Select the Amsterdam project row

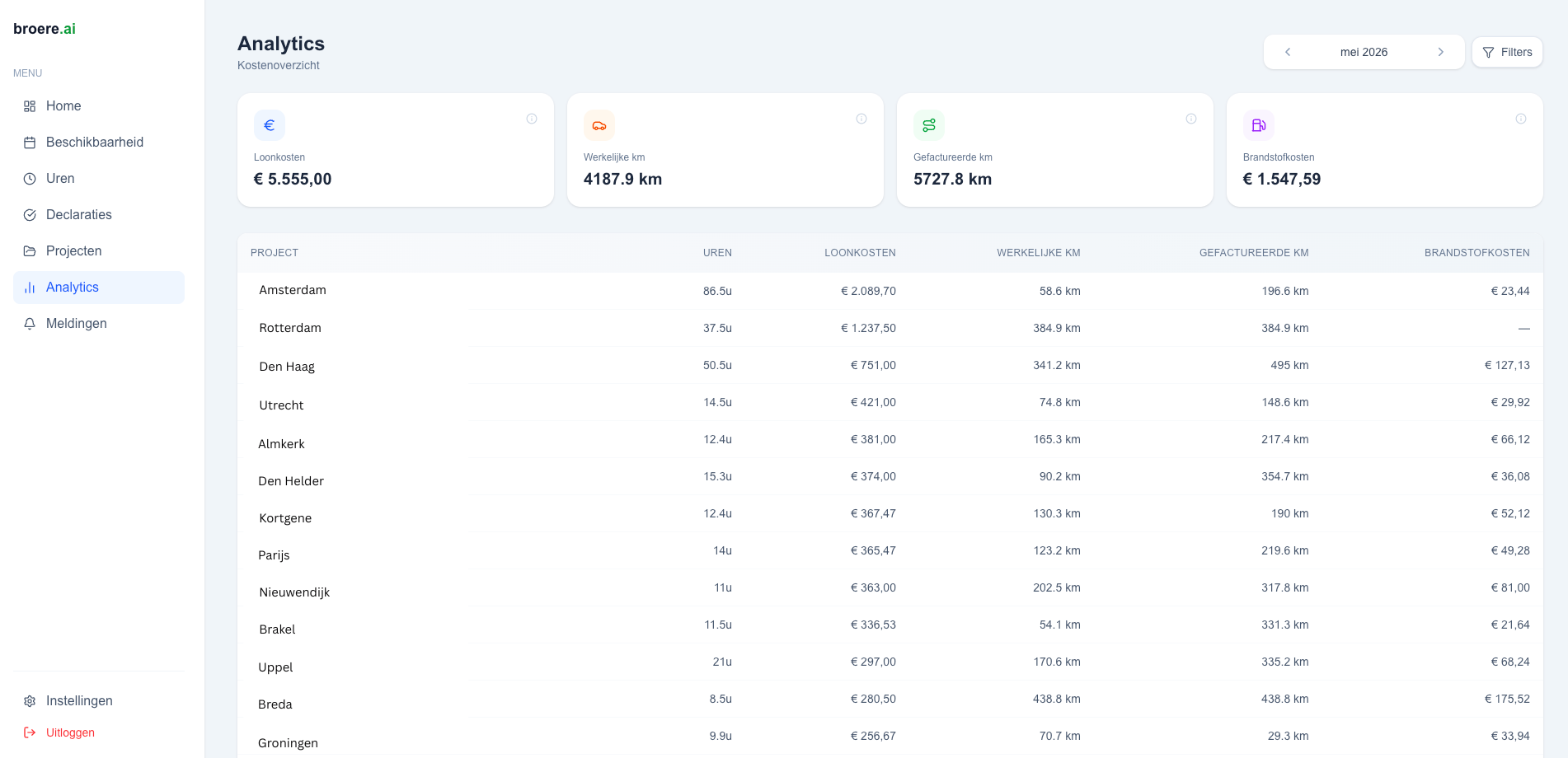coord(890,291)
